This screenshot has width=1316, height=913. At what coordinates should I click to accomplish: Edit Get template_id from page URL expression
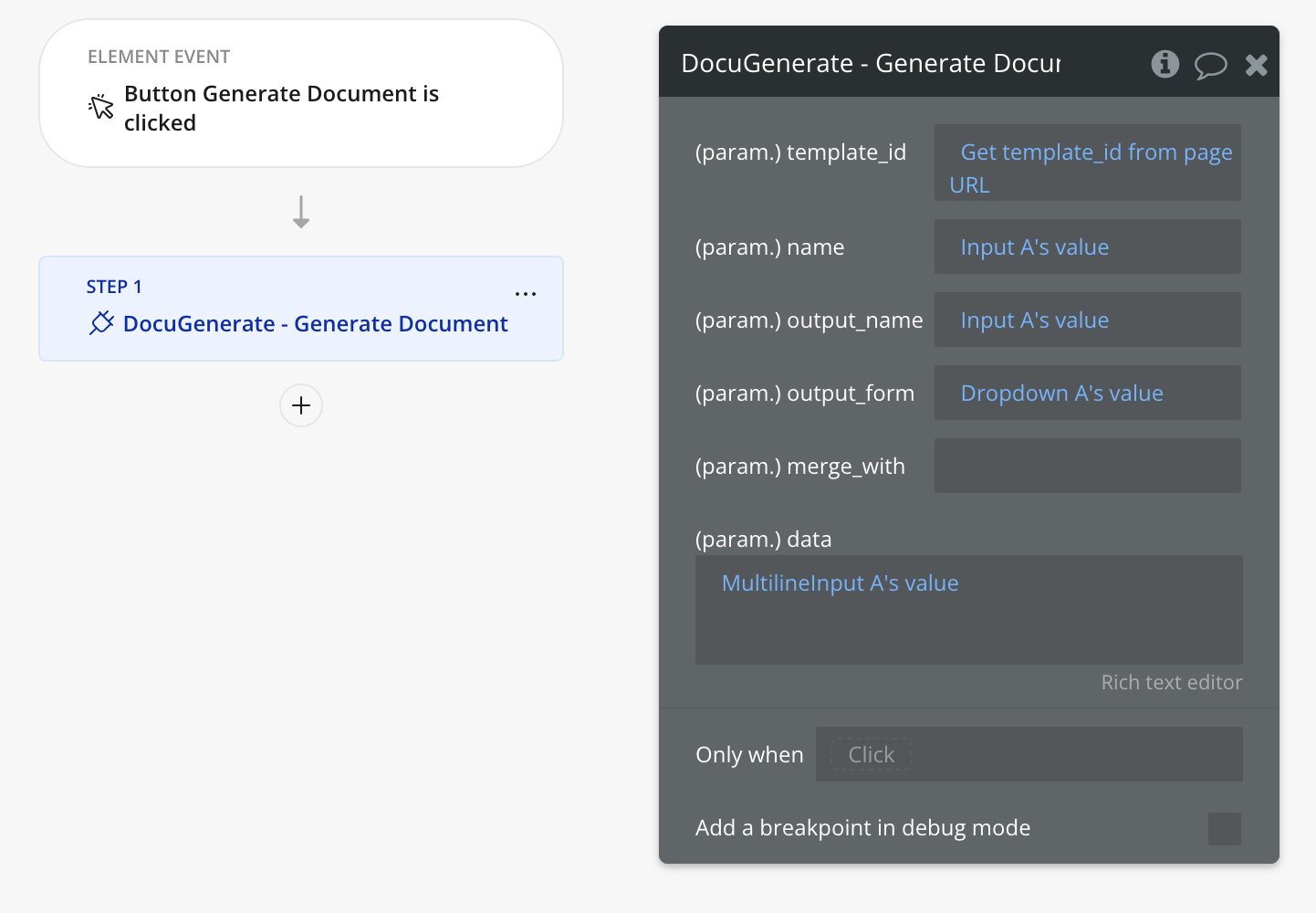click(1088, 163)
